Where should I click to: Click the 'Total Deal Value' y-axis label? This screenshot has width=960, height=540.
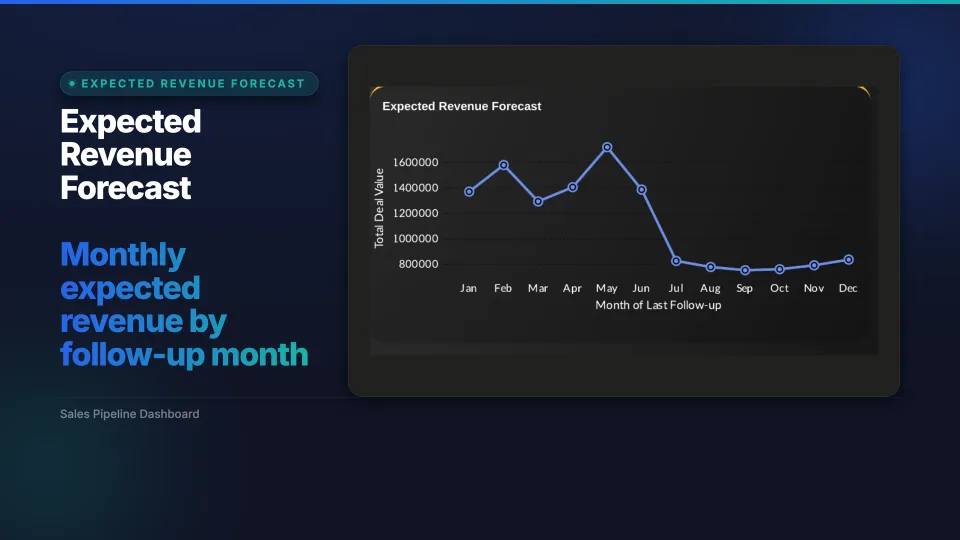[379, 208]
